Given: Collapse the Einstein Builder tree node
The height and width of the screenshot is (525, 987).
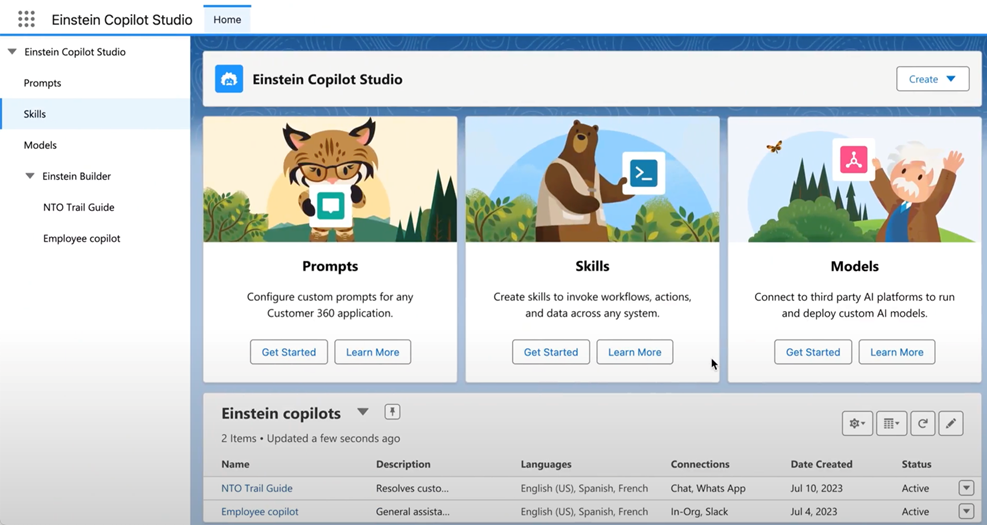Looking at the screenshot, I should point(30,176).
